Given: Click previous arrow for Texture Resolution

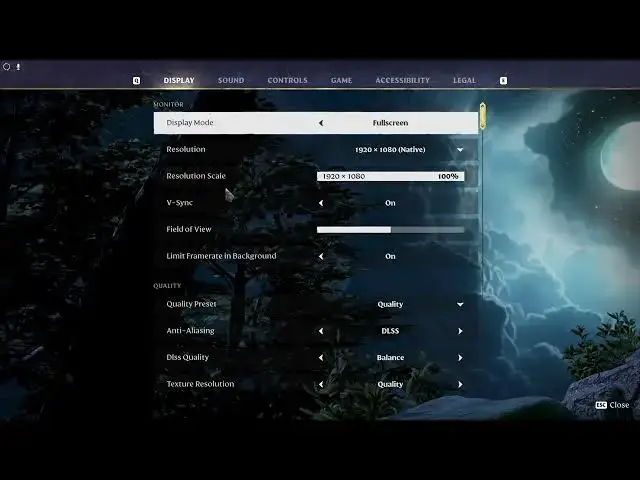Looking at the screenshot, I should coord(321,384).
